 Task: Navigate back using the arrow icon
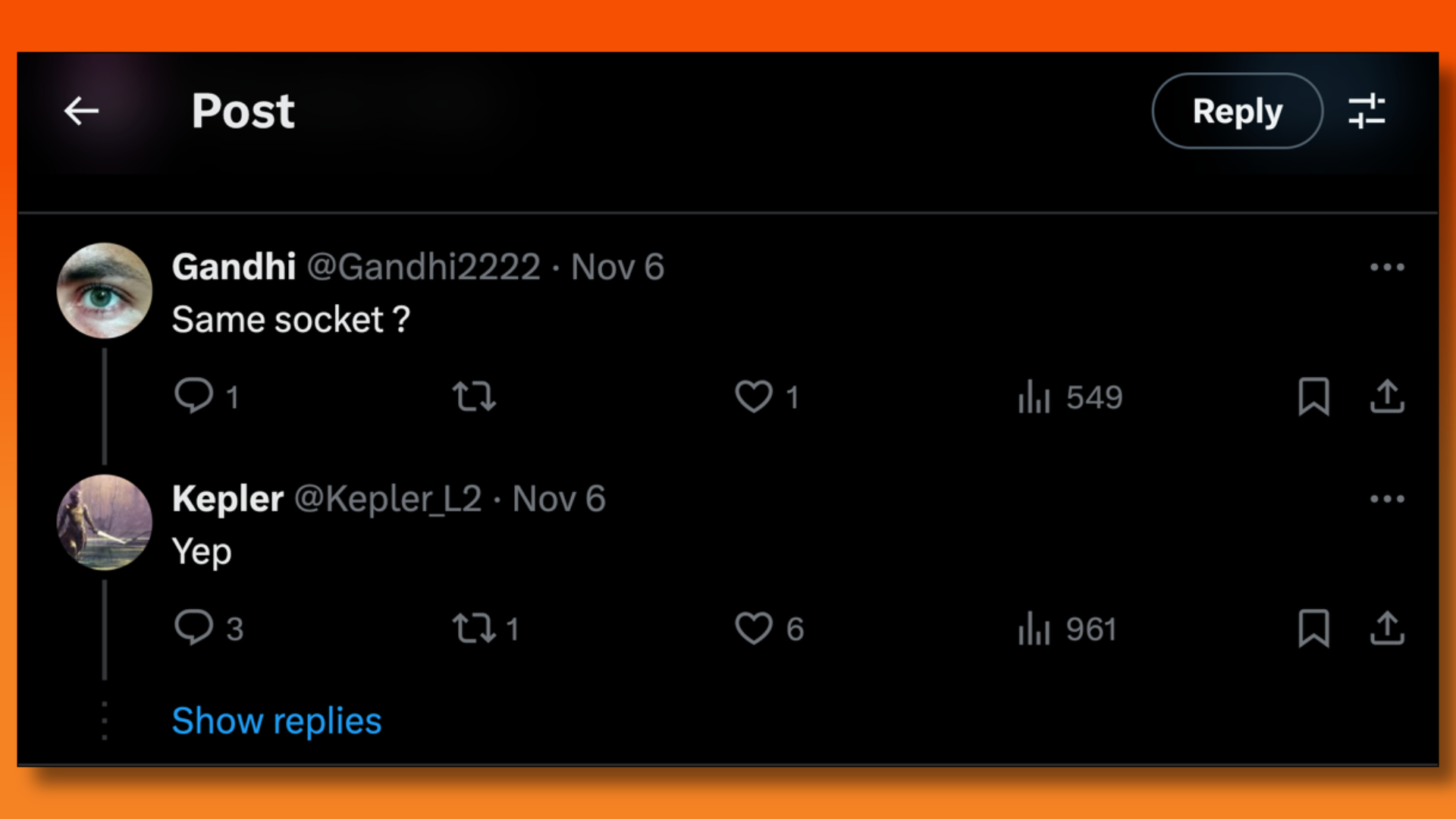coord(81,111)
